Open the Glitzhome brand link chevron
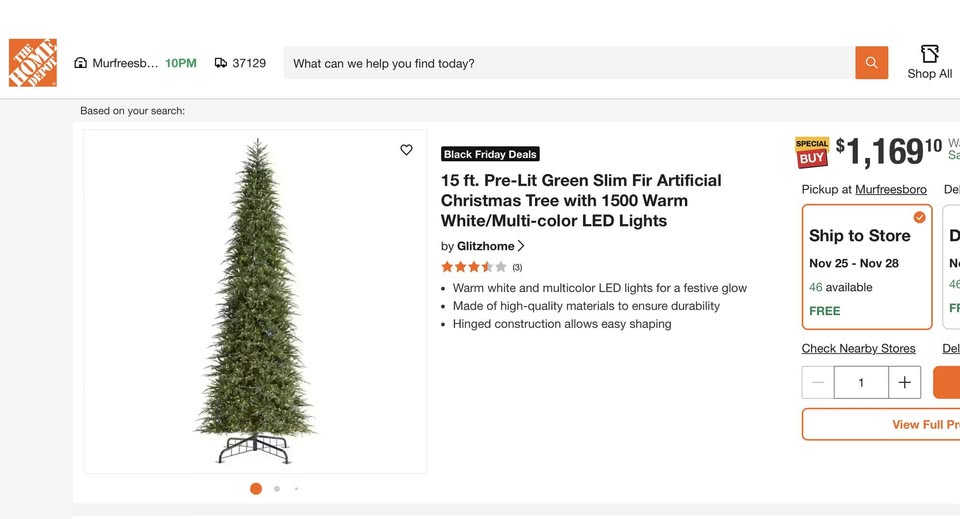The image size is (960, 519). pos(521,246)
